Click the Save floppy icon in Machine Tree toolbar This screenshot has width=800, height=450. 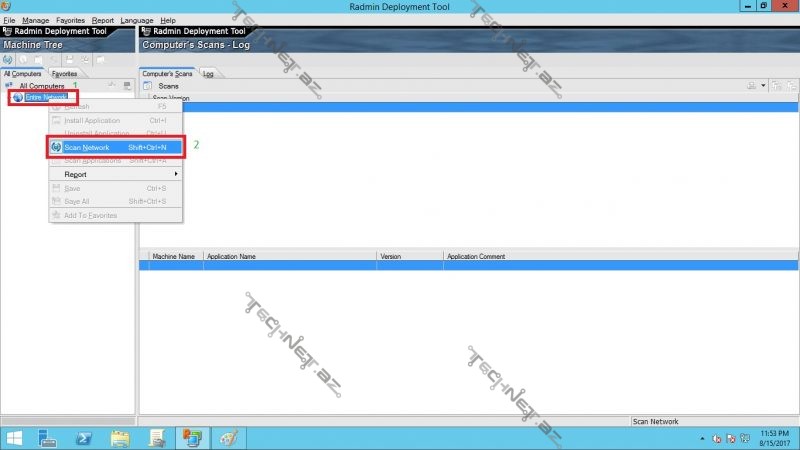point(70,60)
